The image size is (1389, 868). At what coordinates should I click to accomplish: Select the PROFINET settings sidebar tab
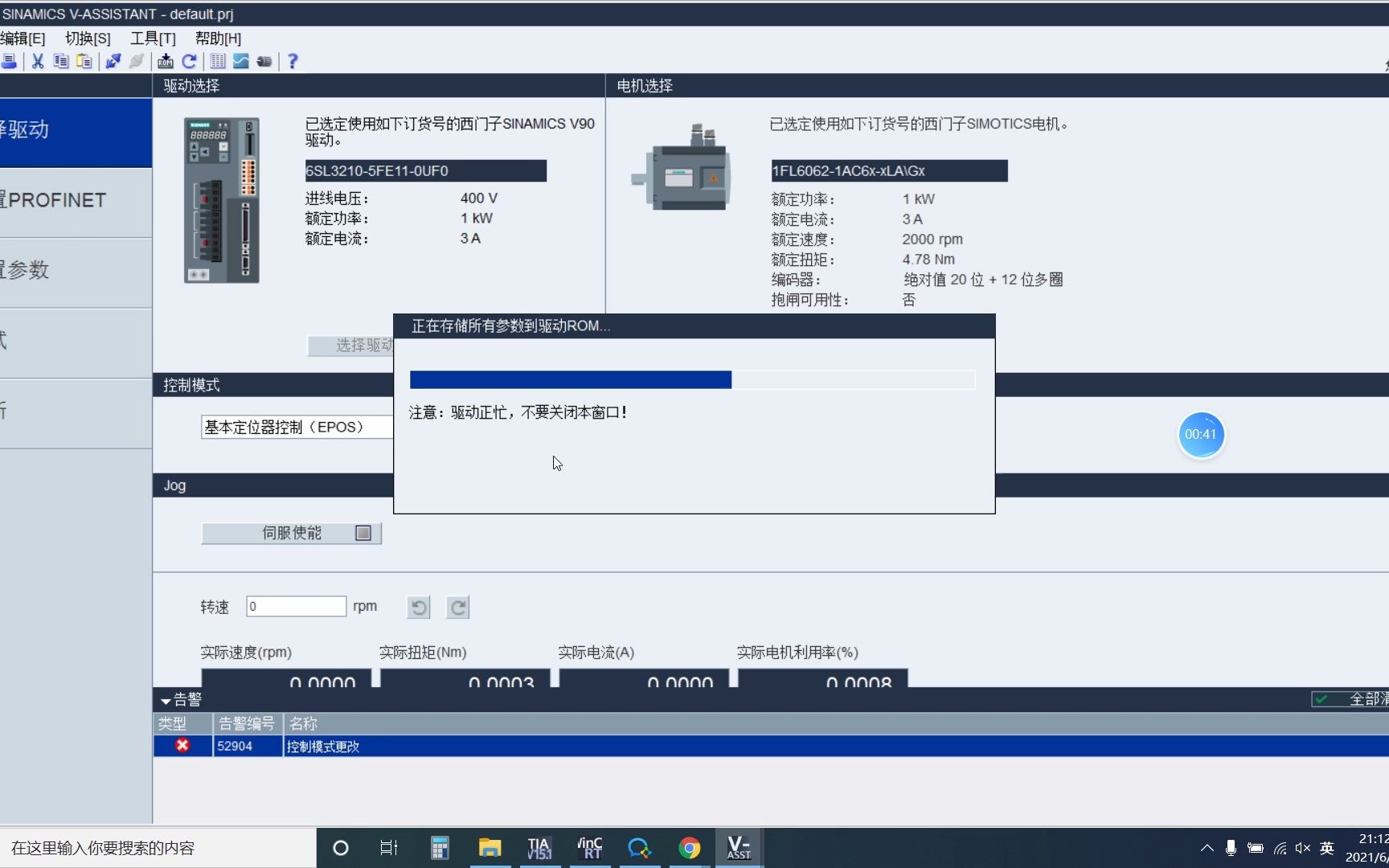76,202
